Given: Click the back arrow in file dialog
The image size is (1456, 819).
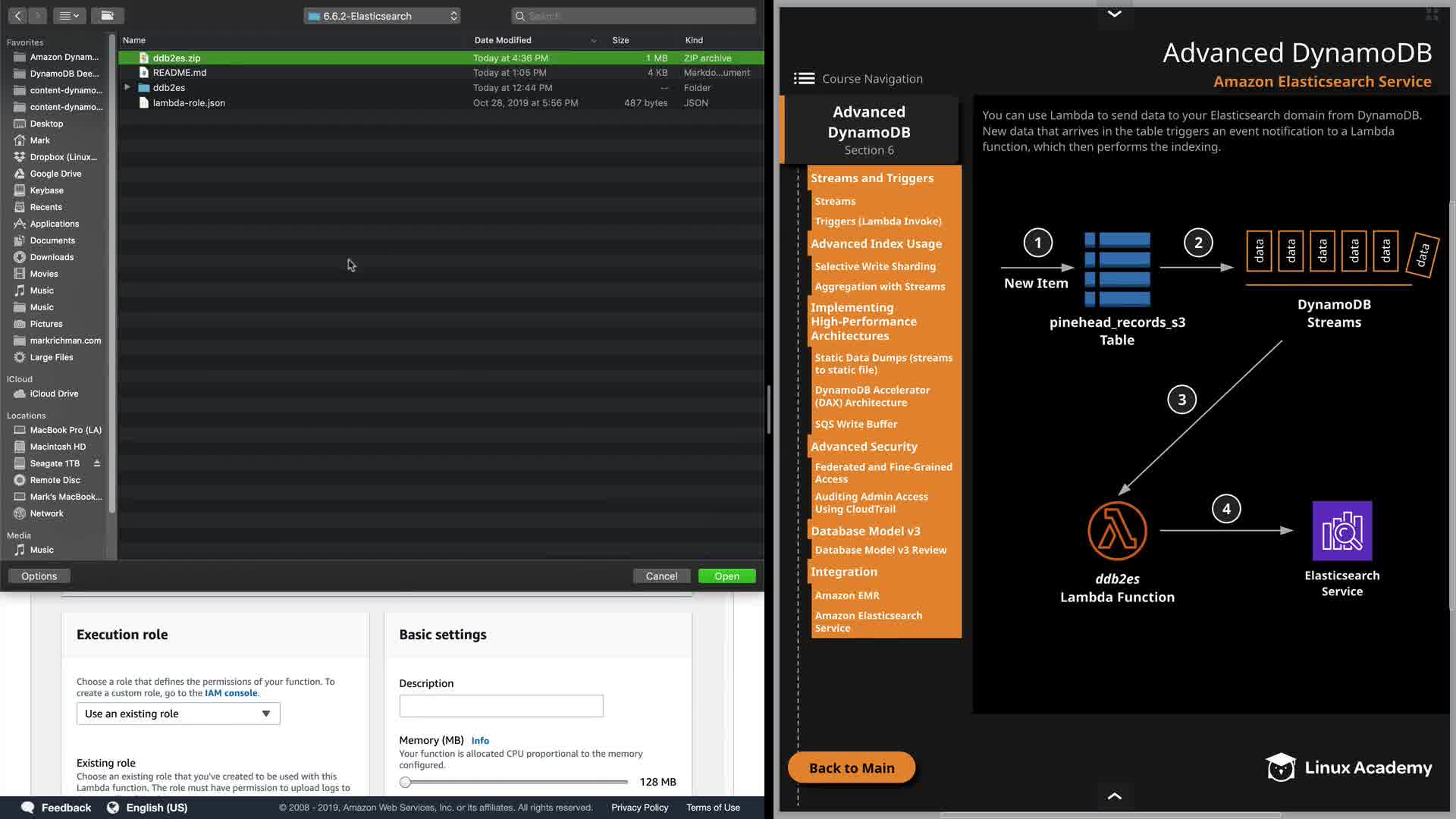Looking at the screenshot, I should pos(18,16).
